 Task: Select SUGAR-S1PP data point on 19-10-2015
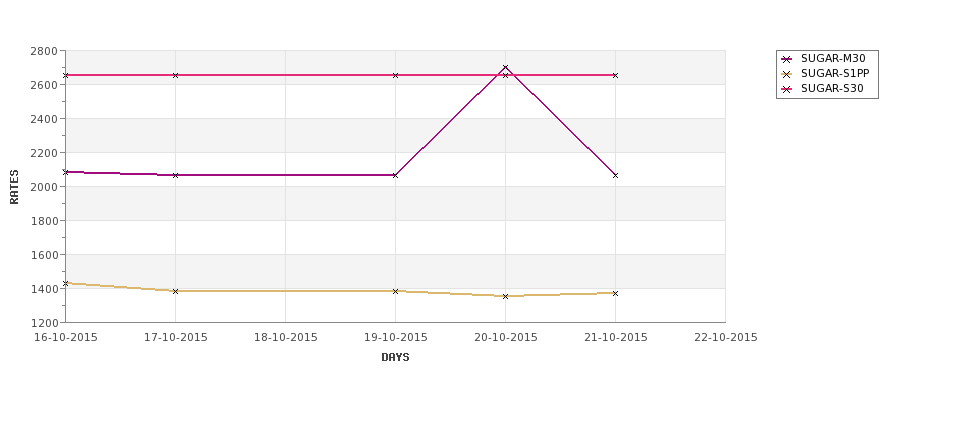coord(395,291)
